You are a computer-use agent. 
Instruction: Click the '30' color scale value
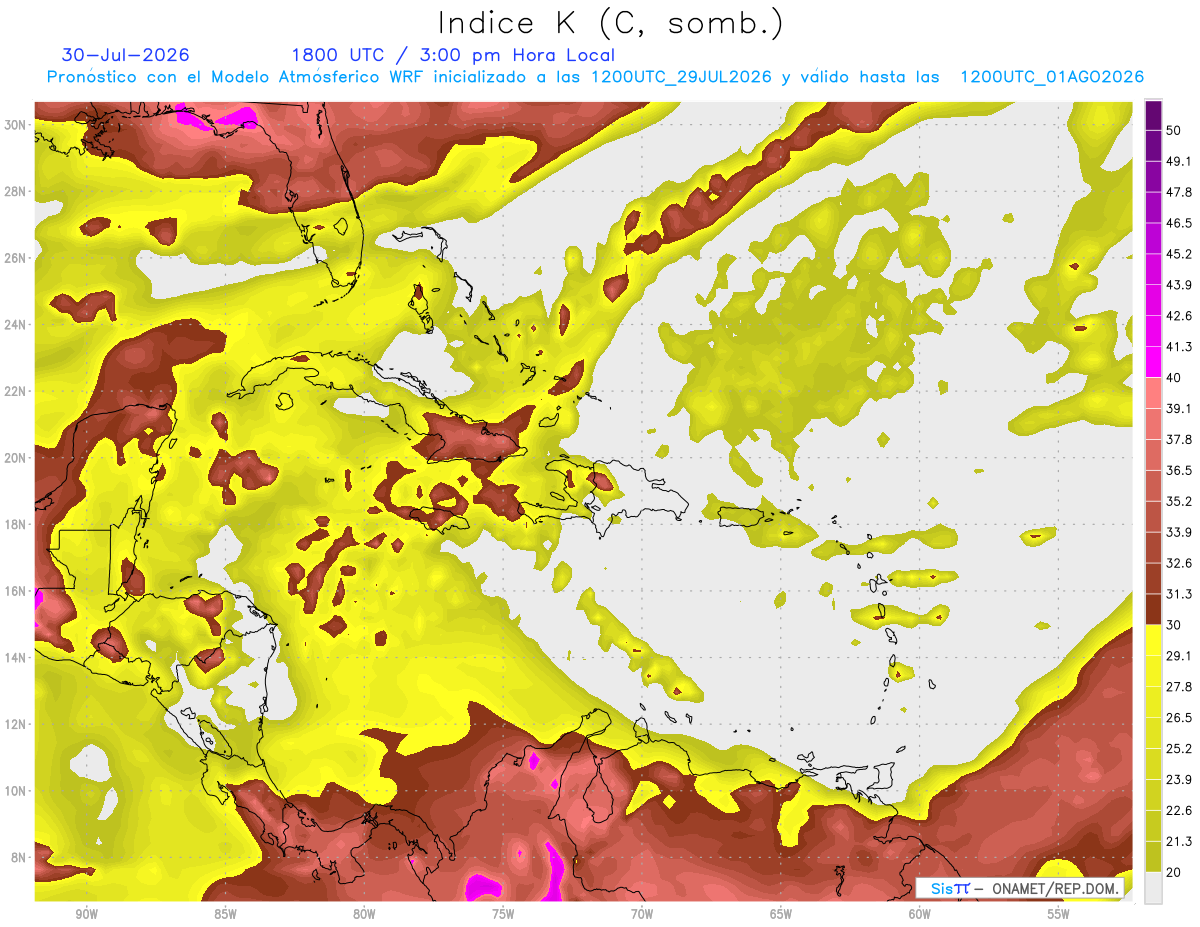(1174, 625)
